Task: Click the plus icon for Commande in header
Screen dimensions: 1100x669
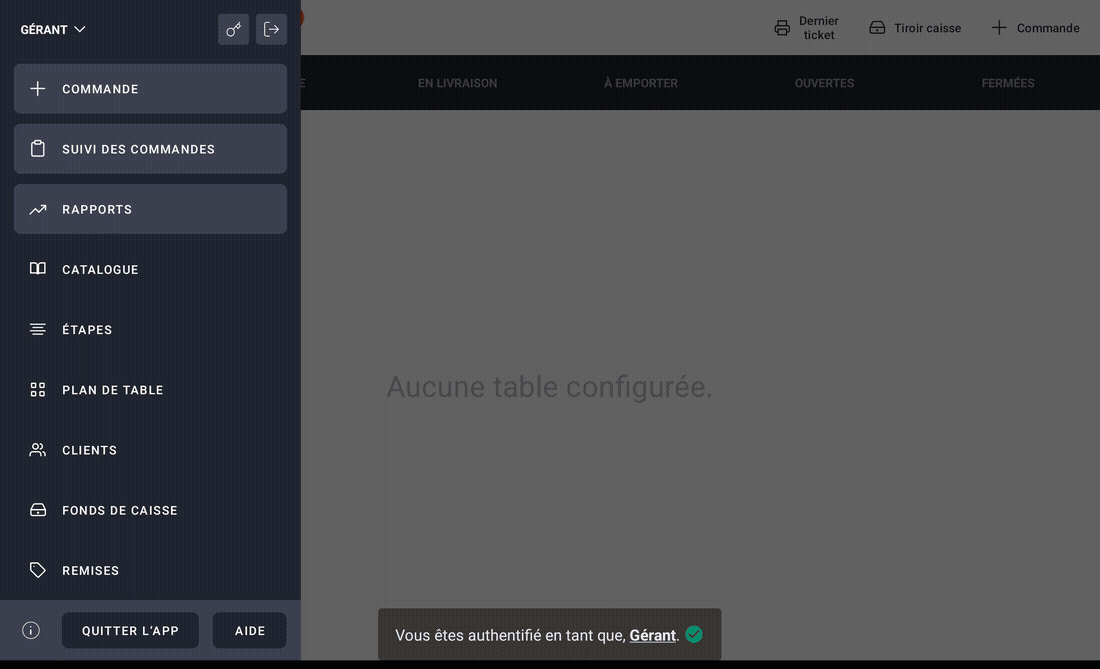Action: point(999,27)
